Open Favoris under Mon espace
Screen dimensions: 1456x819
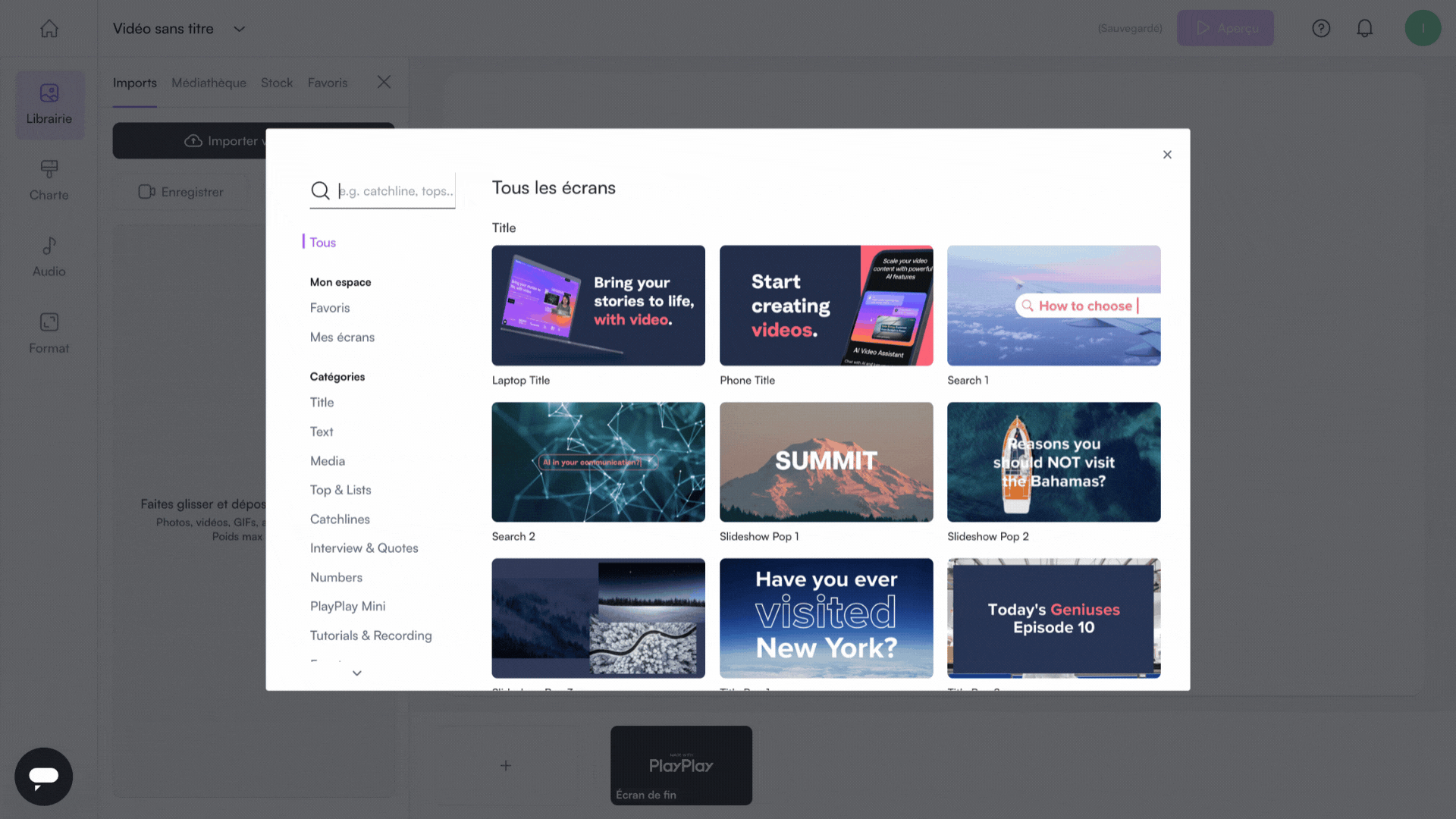330,308
